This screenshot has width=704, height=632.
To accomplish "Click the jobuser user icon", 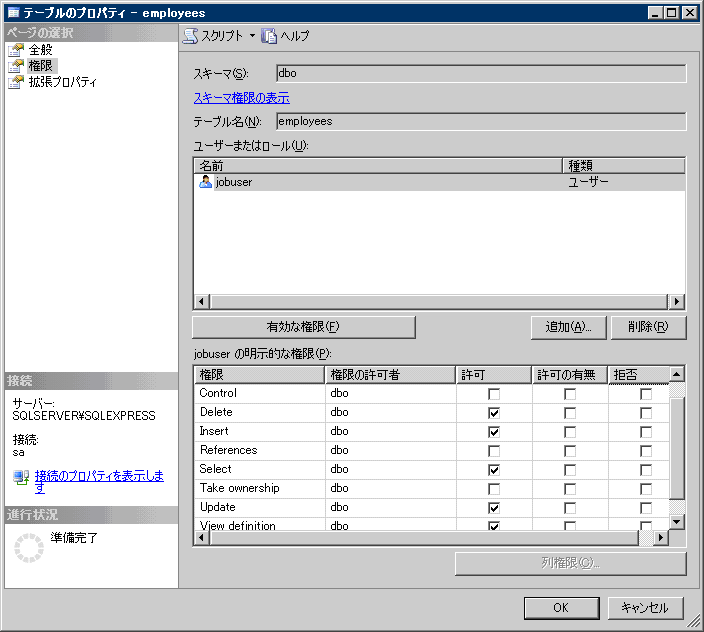I will pos(206,182).
